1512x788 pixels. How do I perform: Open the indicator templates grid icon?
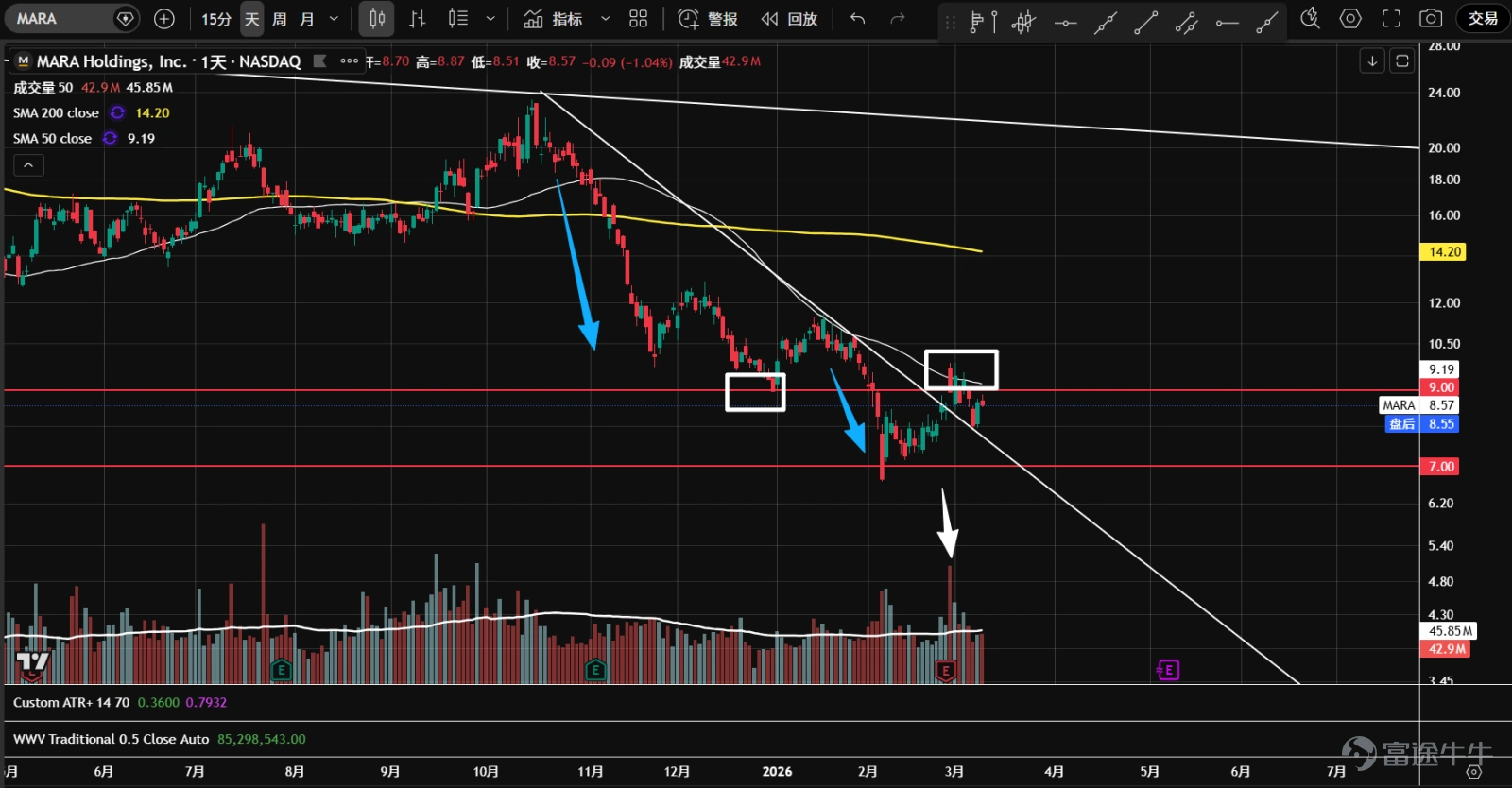639,19
